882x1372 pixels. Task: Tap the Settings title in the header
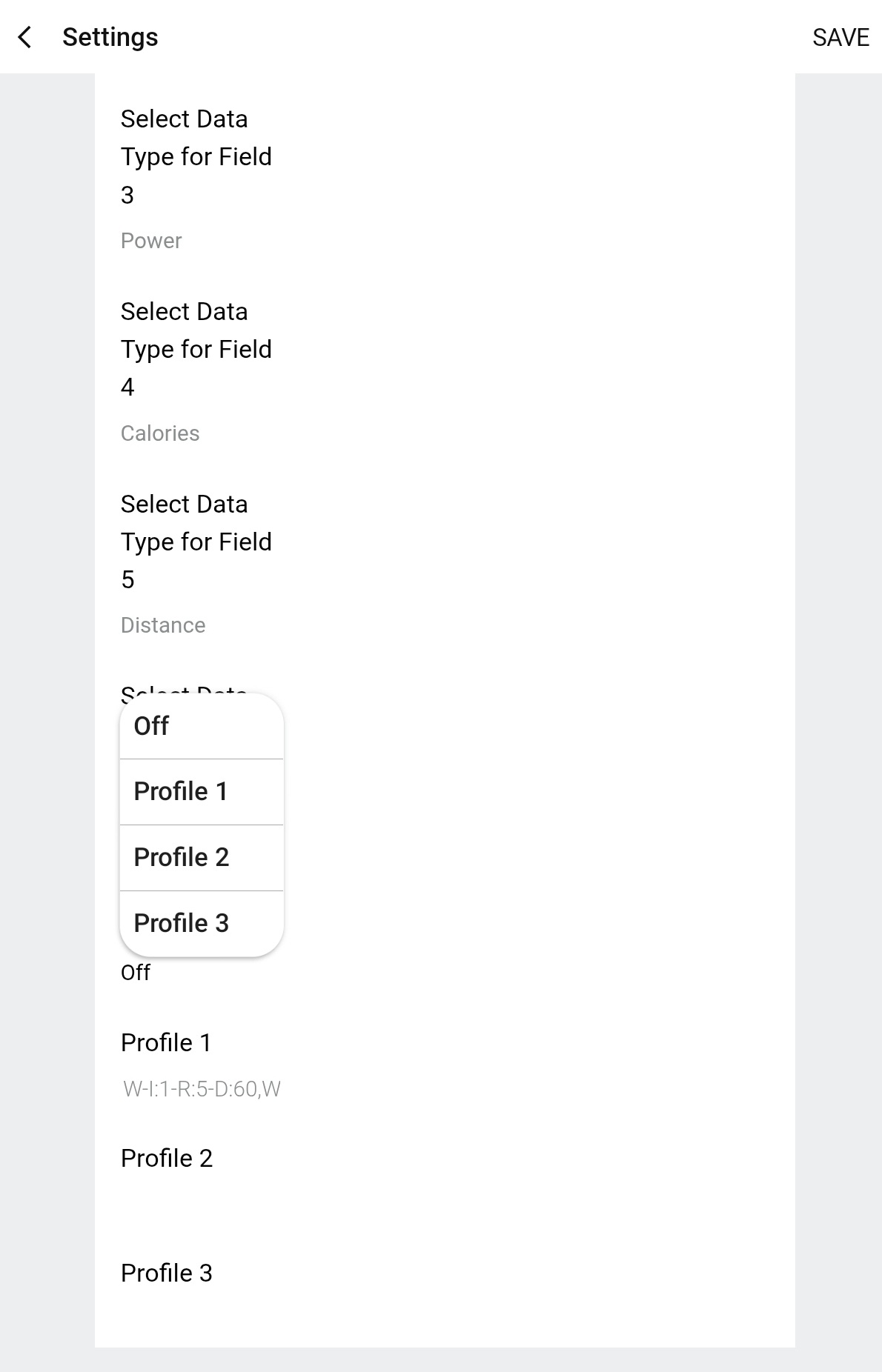pyautogui.click(x=109, y=36)
